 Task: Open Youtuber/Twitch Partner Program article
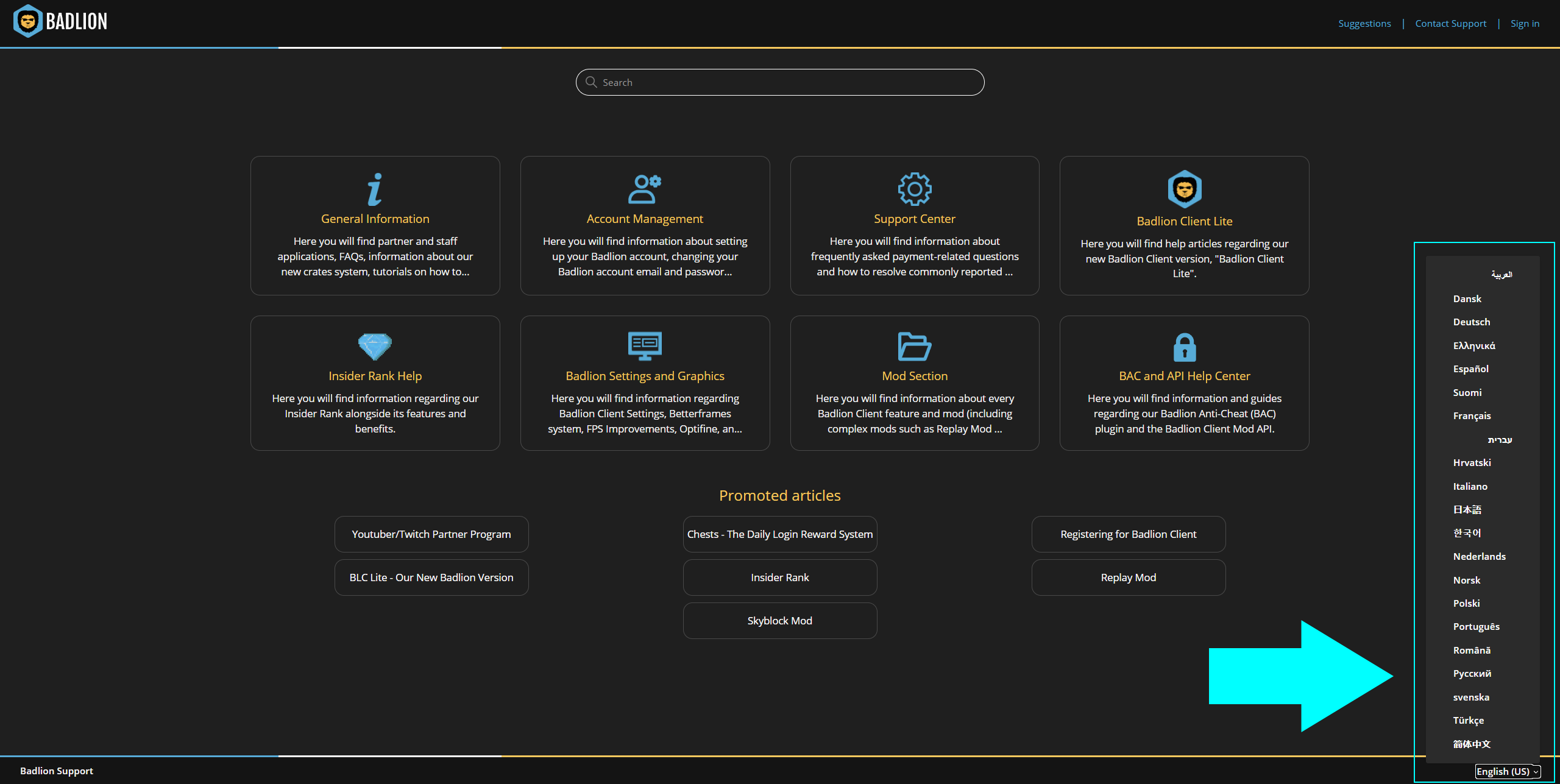[x=431, y=534]
